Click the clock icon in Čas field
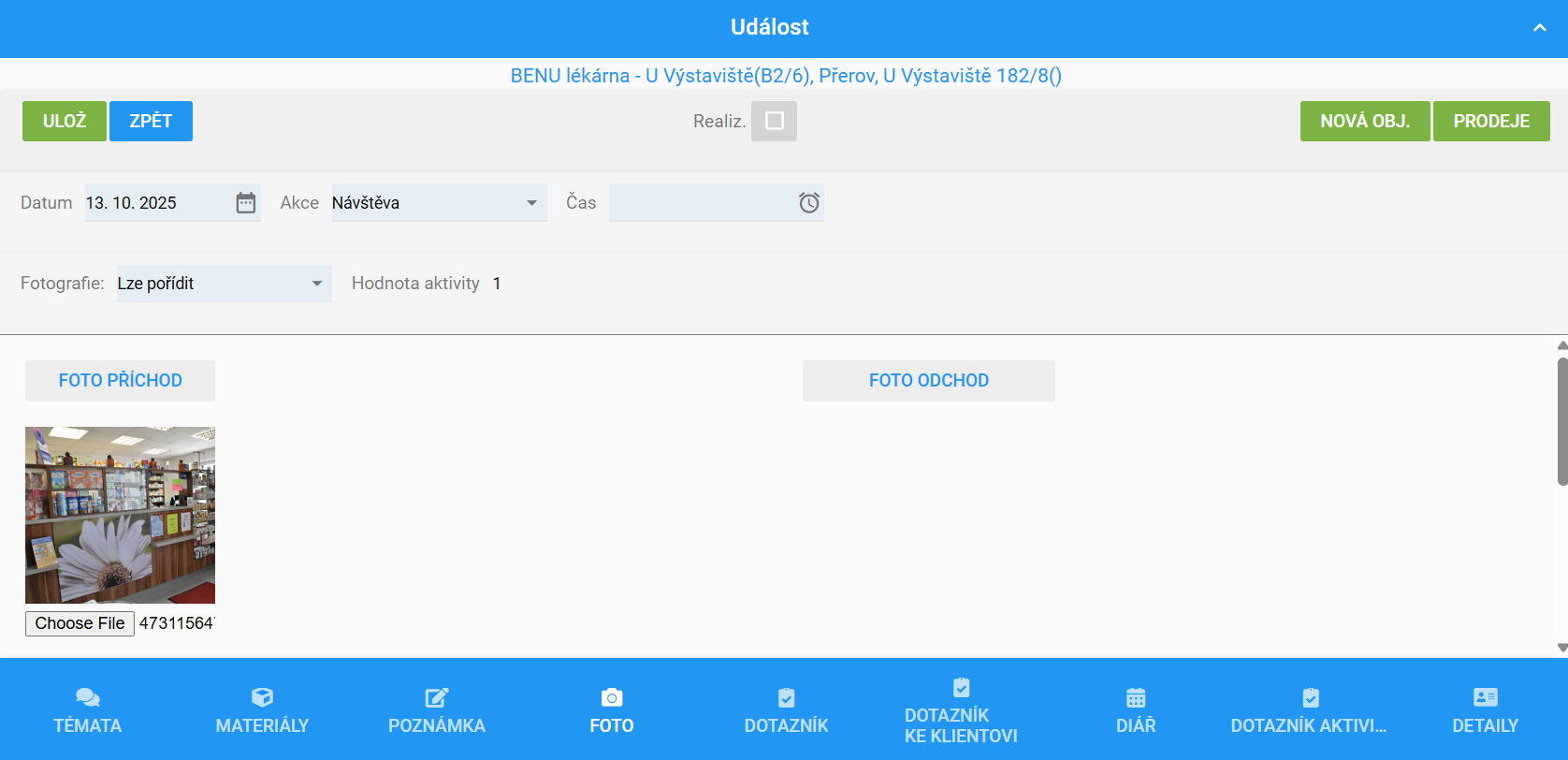 [808, 203]
